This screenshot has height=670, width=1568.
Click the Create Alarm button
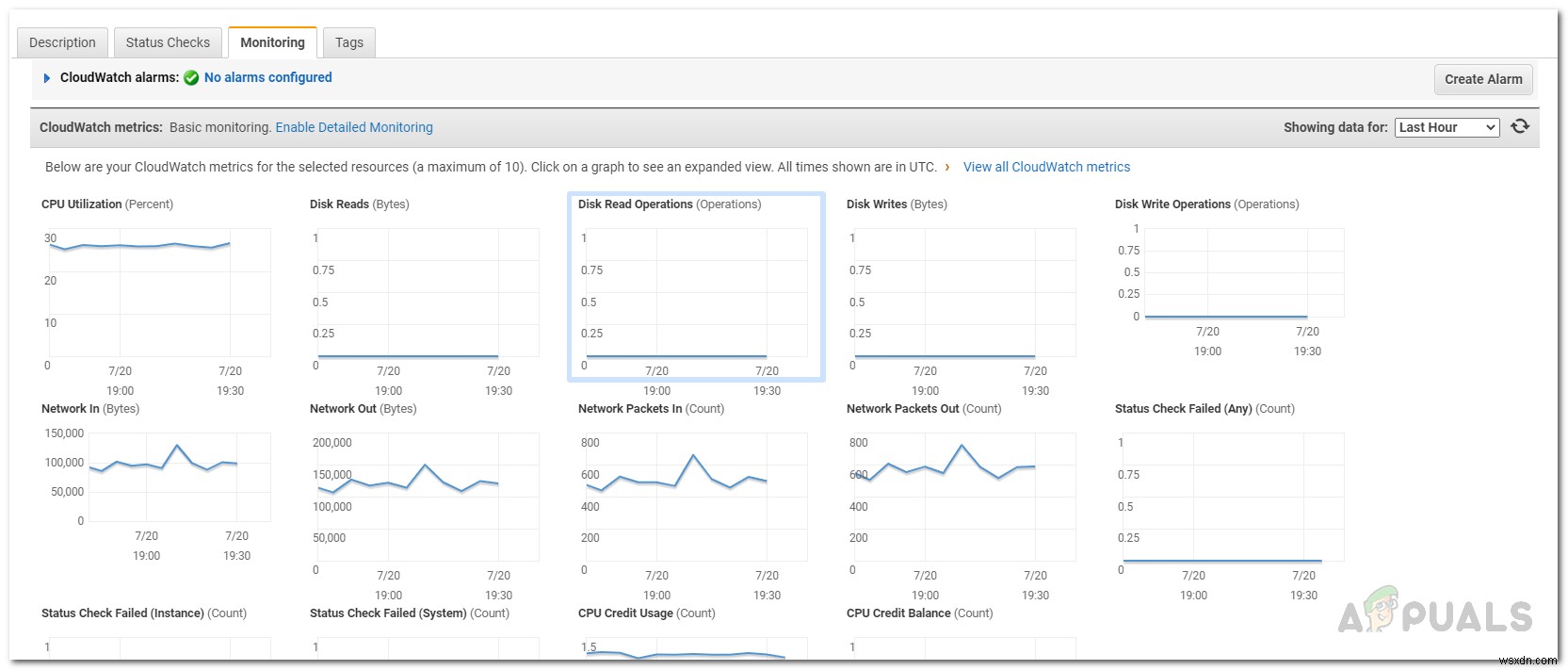point(1483,79)
